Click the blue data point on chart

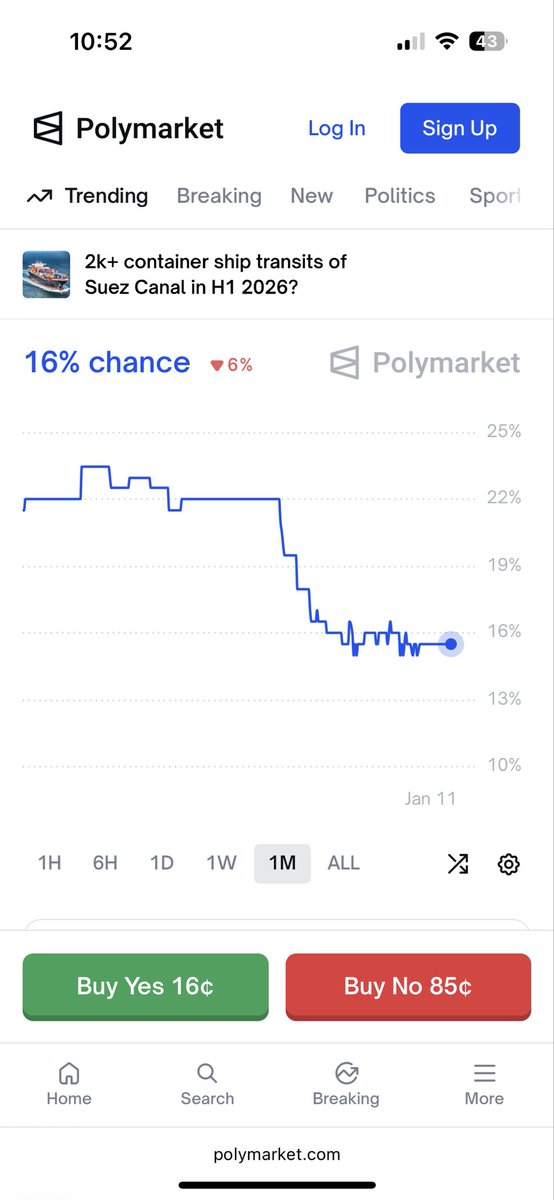click(451, 644)
